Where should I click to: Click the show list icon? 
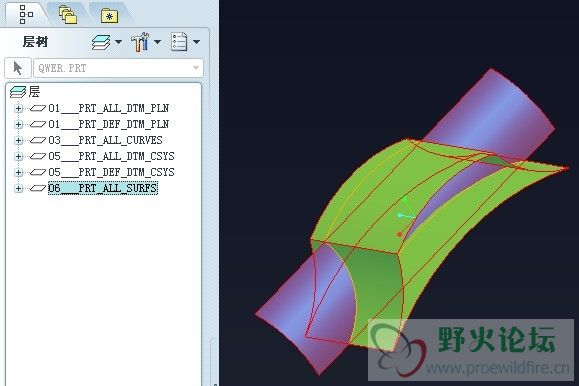[179, 42]
